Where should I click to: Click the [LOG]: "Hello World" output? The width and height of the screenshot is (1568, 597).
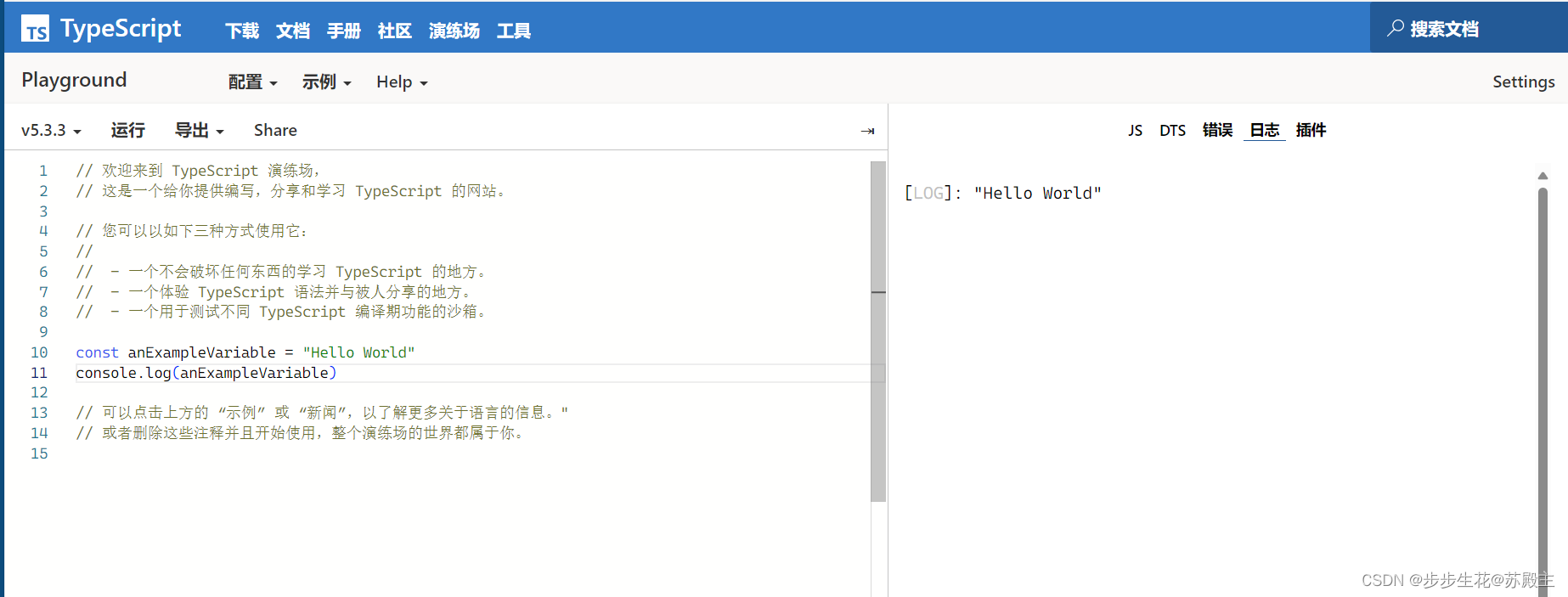pos(1003,193)
